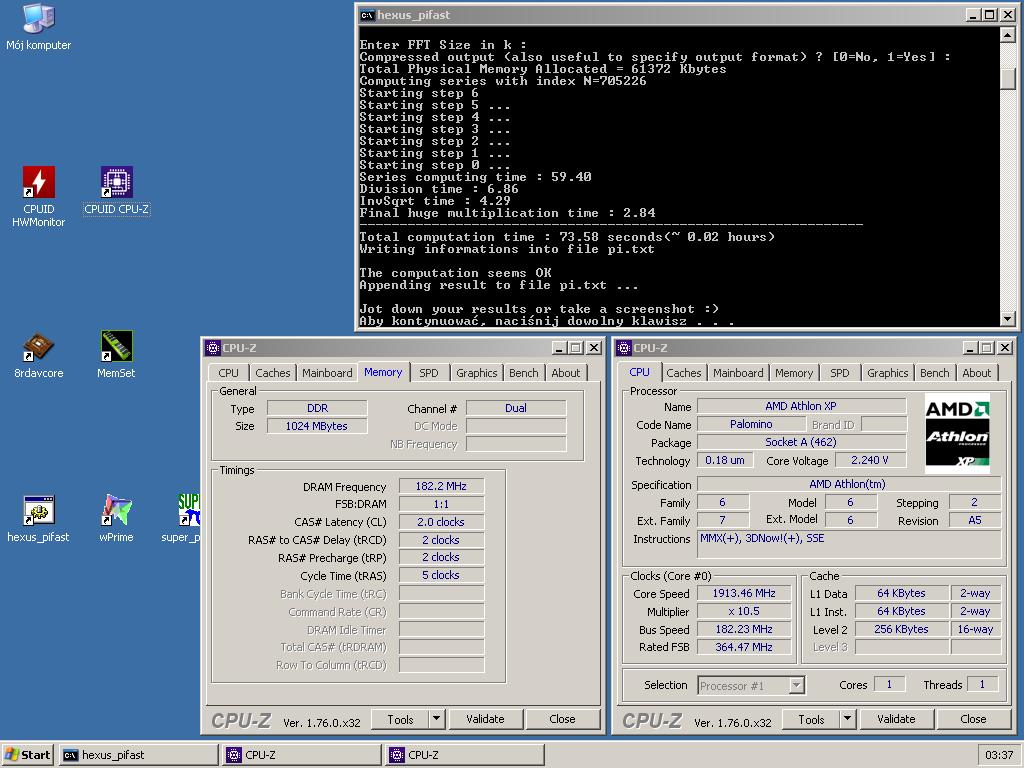Open the Processor #1 selection dropdown
This screenshot has height=768, width=1024.
pos(751,686)
